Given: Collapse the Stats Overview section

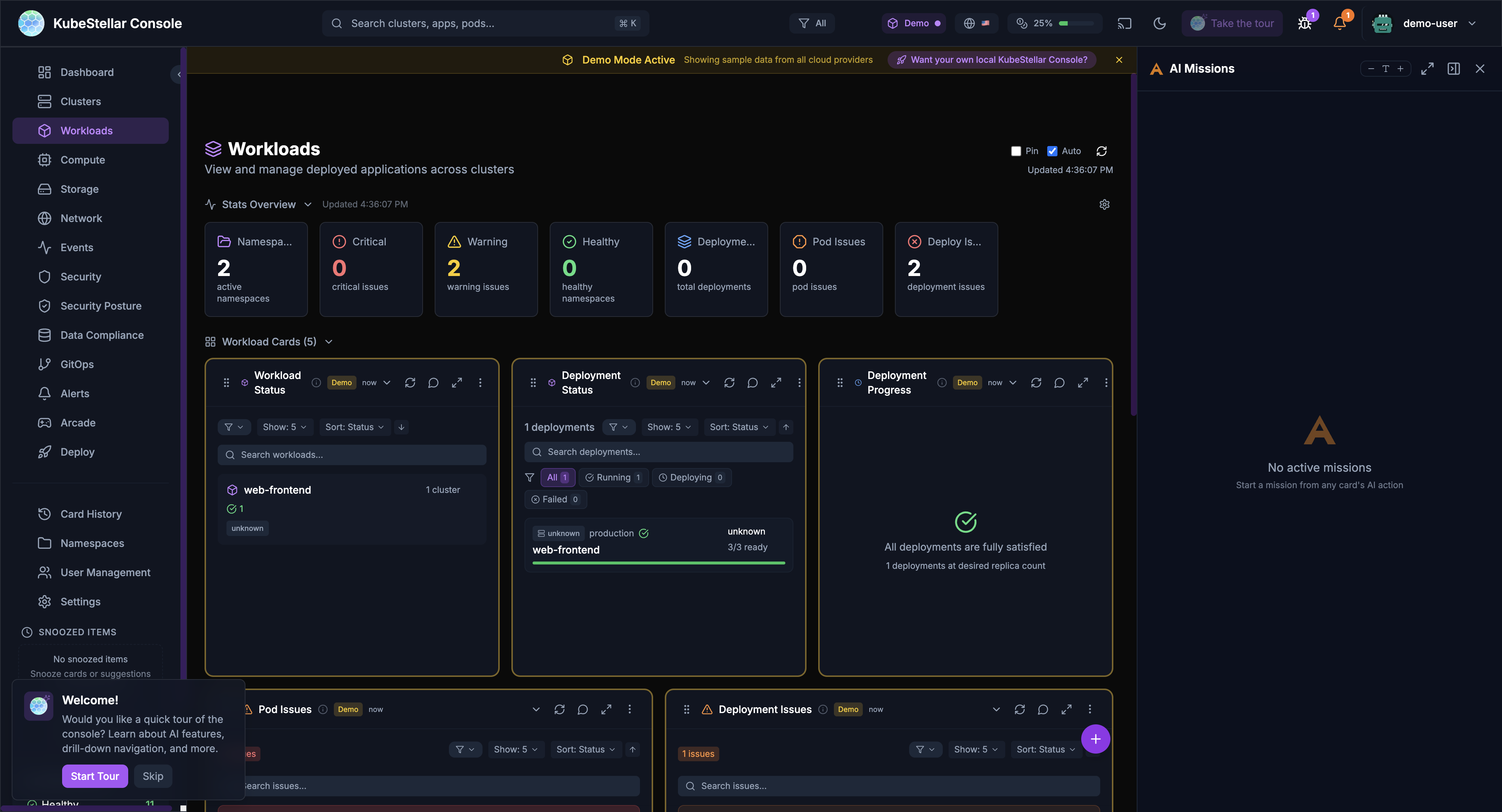Looking at the screenshot, I should pos(308,204).
